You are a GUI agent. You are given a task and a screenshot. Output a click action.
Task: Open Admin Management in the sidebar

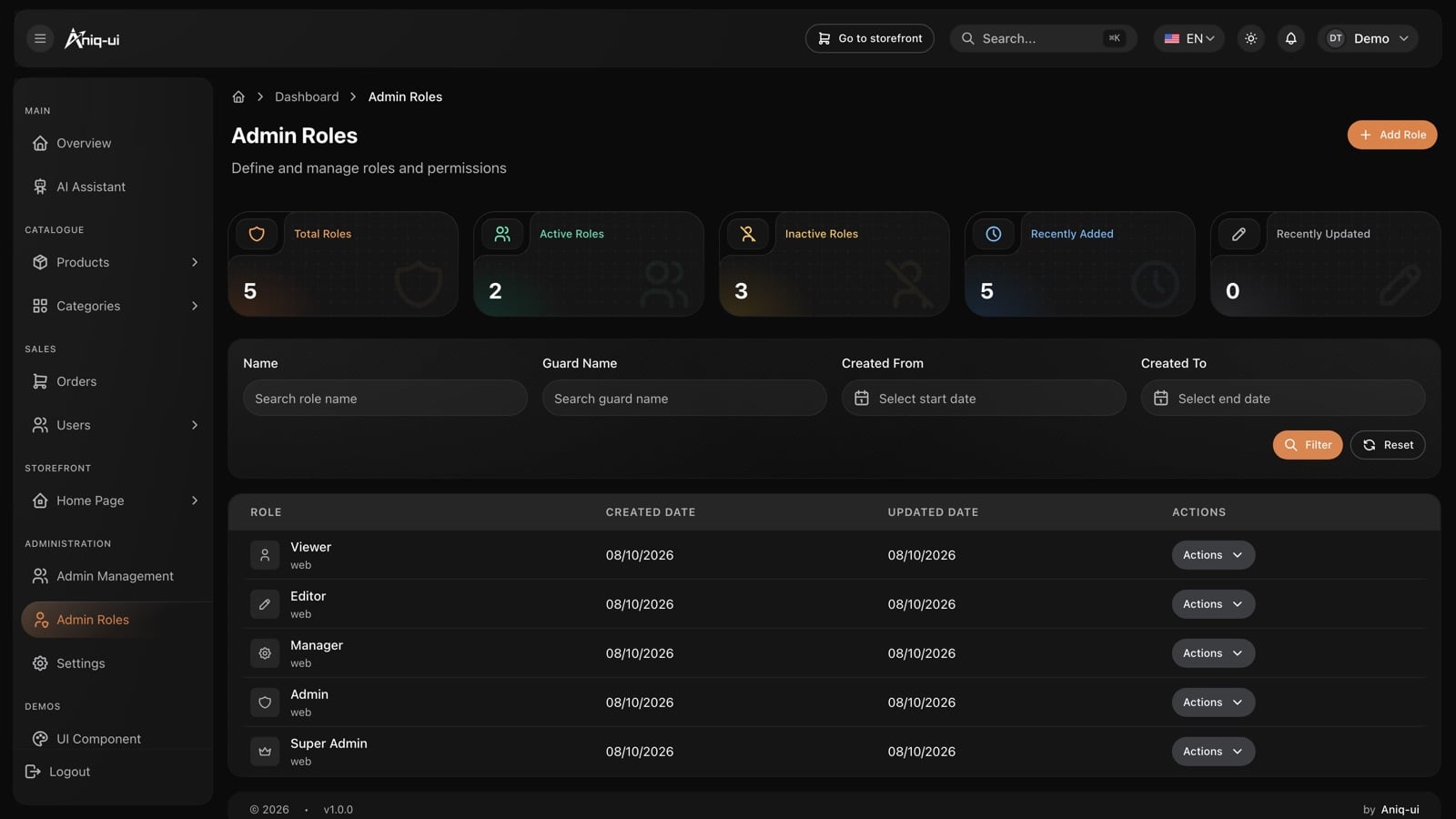116,576
